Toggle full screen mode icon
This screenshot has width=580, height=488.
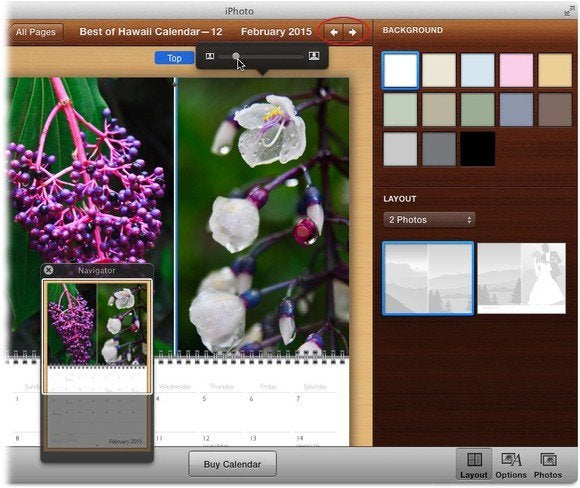569,11
